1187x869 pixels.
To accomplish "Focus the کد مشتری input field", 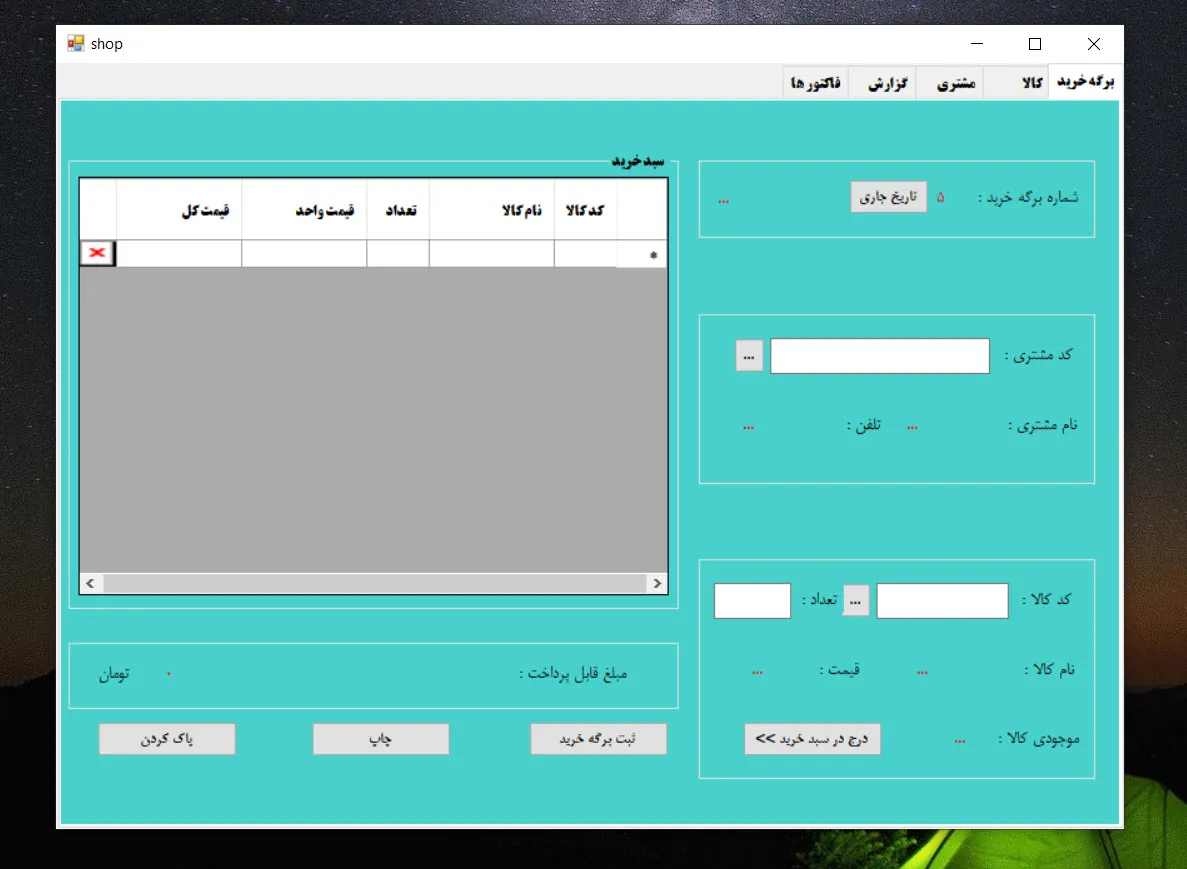I will pyautogui.click(x=879, y=356).
